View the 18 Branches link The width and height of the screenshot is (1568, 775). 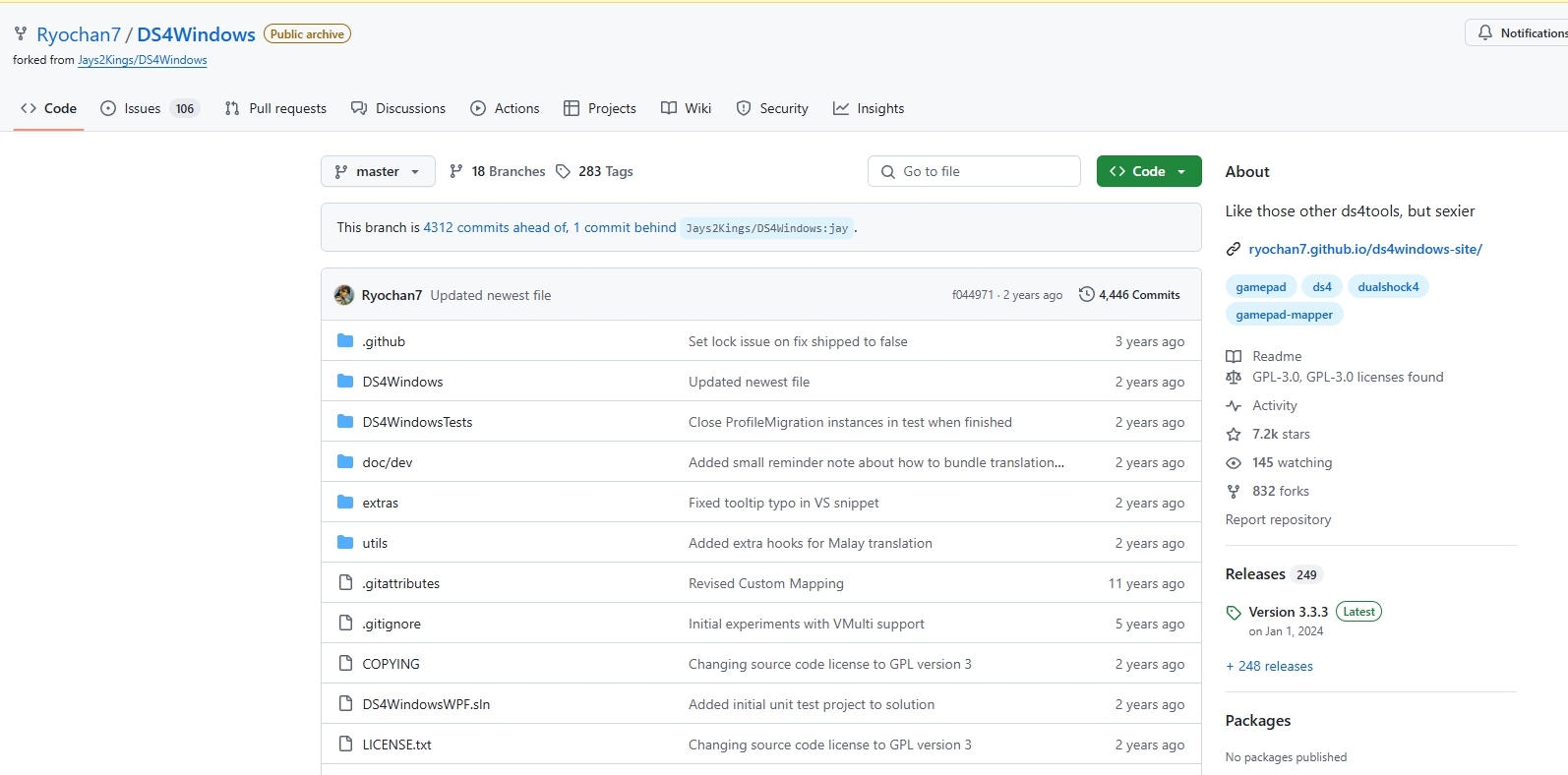pyautogui.click(x=497, y=171)
